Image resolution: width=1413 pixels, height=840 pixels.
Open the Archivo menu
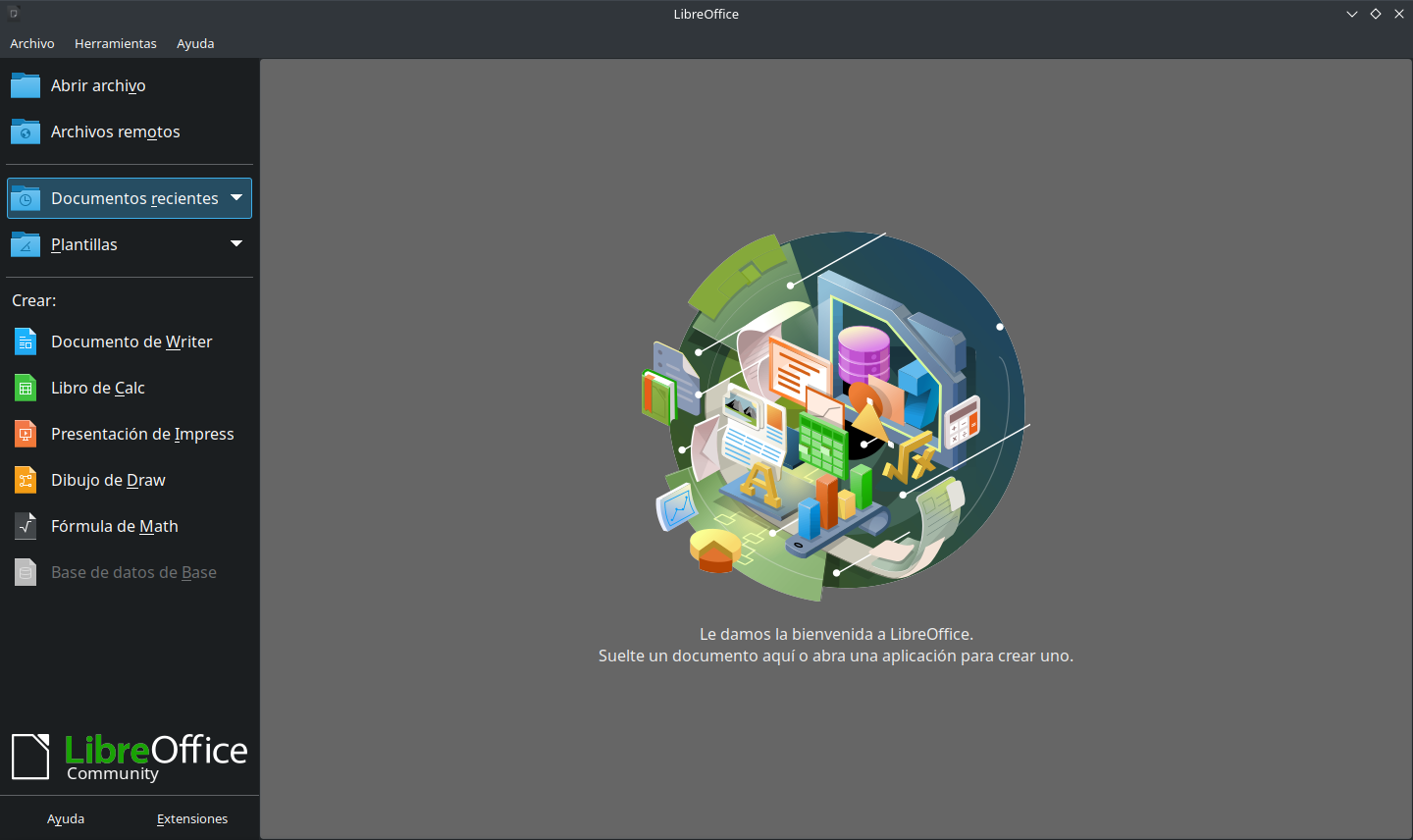(x=32, y=43)
